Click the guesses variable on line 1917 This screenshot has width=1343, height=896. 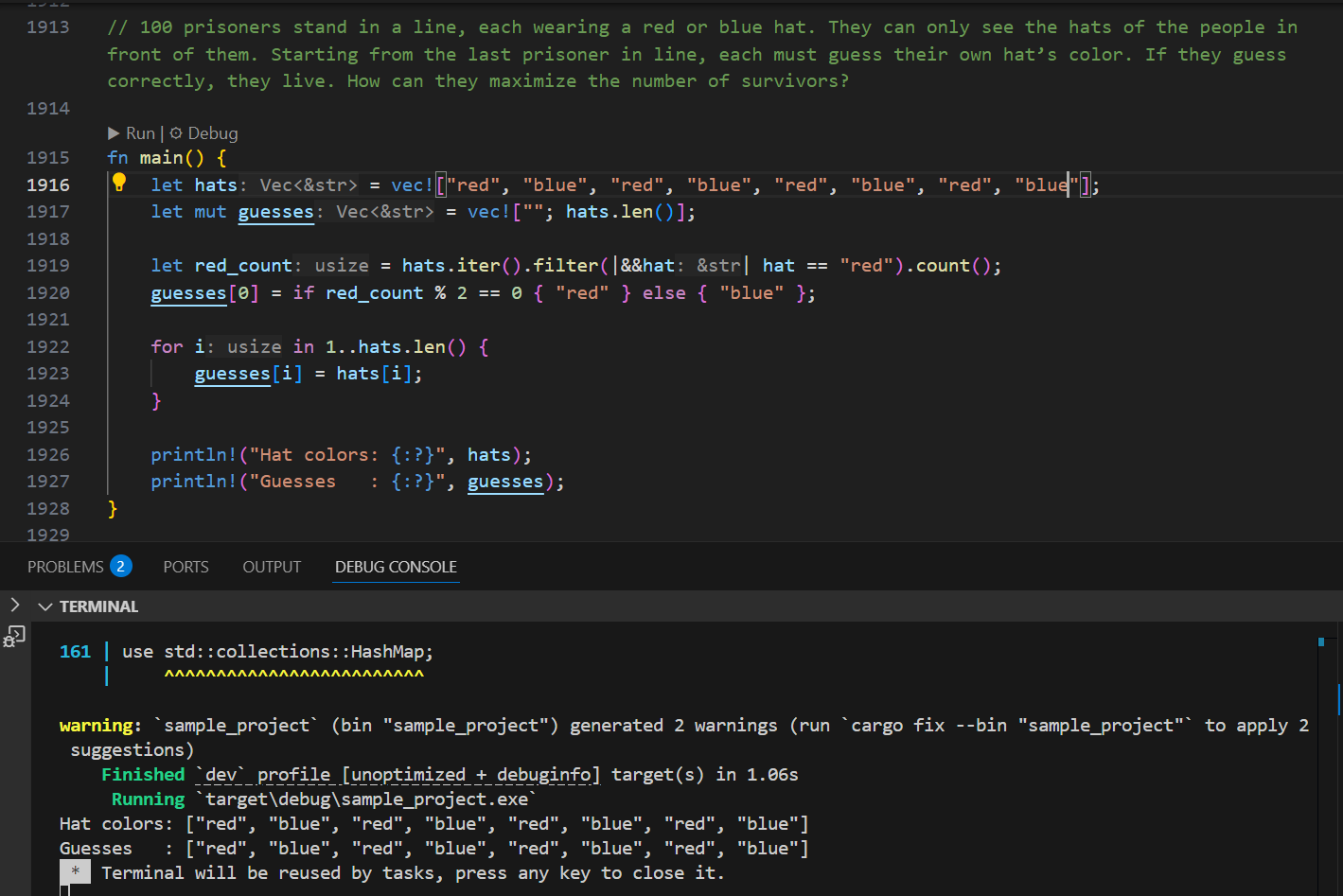coord(275,212)
